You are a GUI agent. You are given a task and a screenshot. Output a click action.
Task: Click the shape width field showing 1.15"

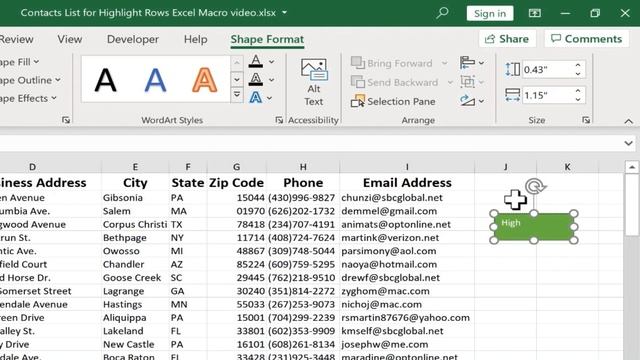coord(547,95)
